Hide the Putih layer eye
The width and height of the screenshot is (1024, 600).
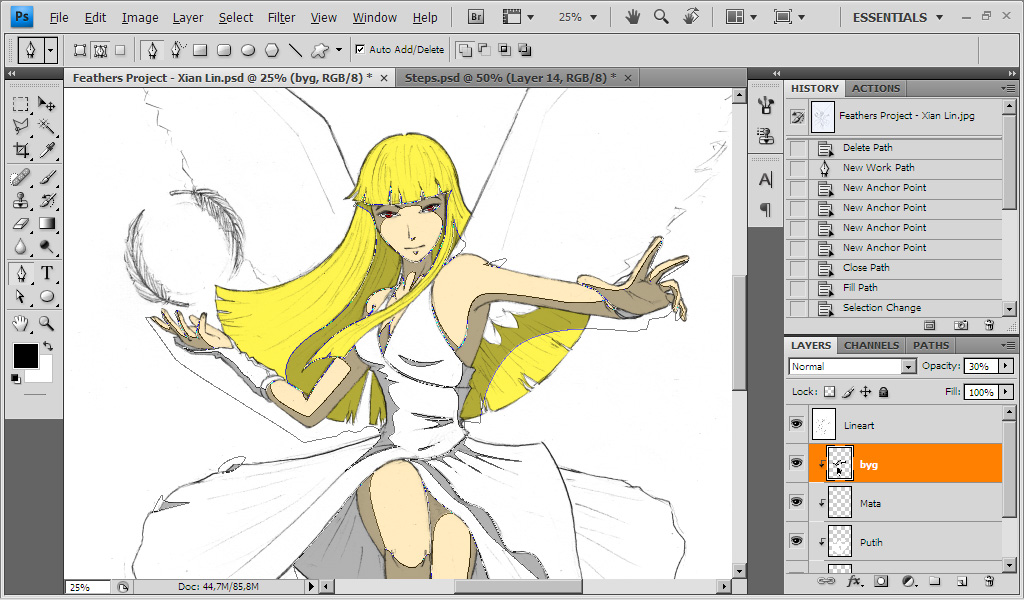(x=796, y=541)
